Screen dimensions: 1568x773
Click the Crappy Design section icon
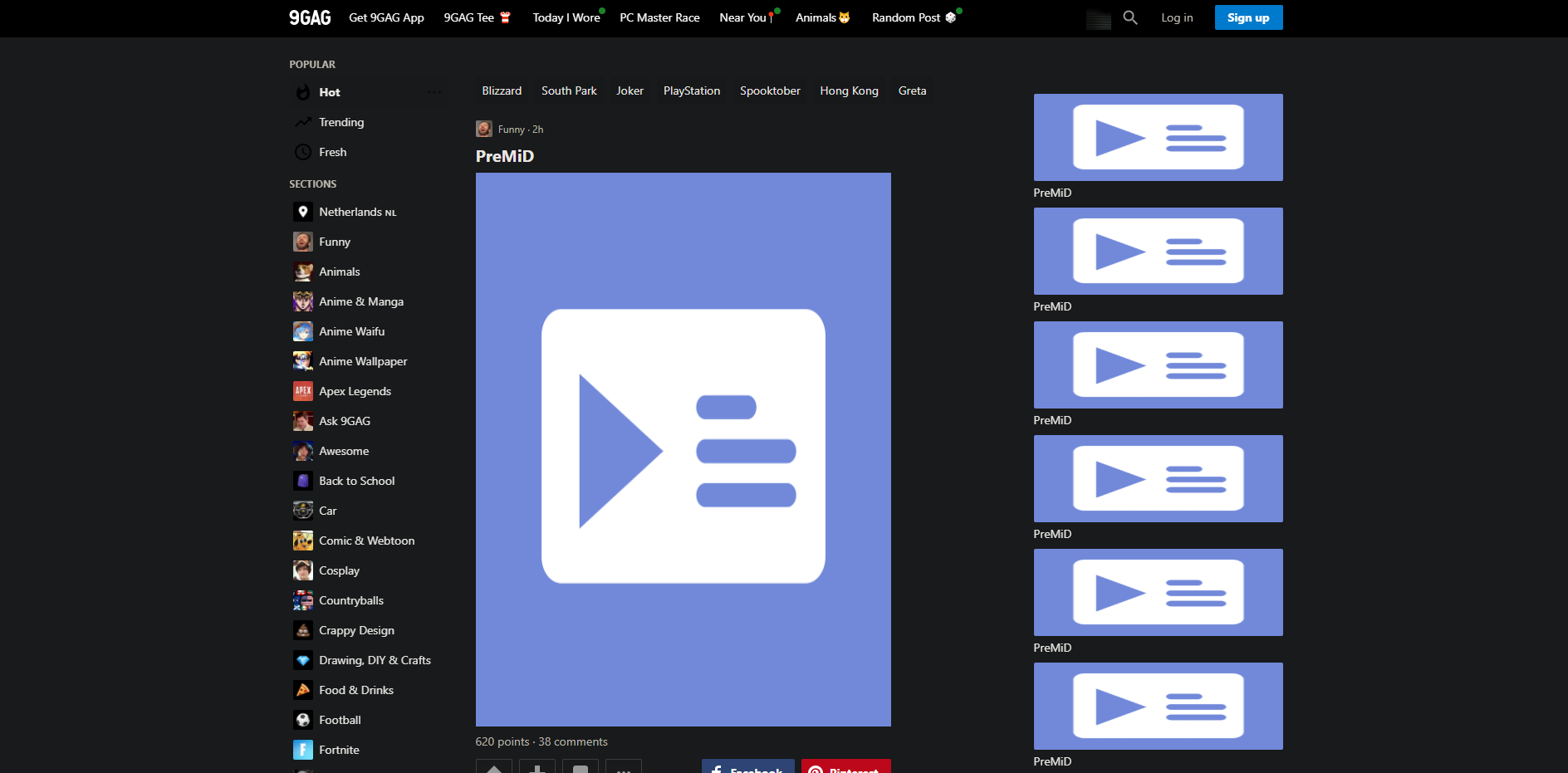pyautogui.click(x=303, y=630)
